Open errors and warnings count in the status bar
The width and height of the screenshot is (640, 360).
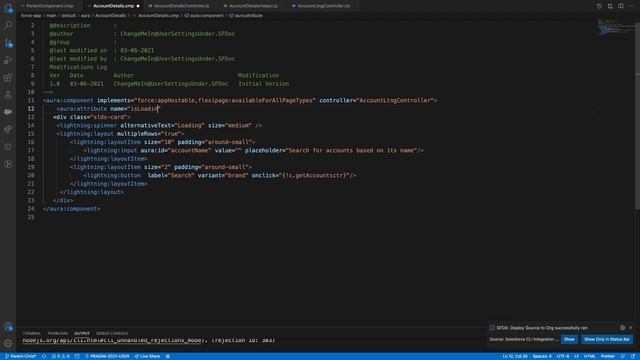pos(61,356)
